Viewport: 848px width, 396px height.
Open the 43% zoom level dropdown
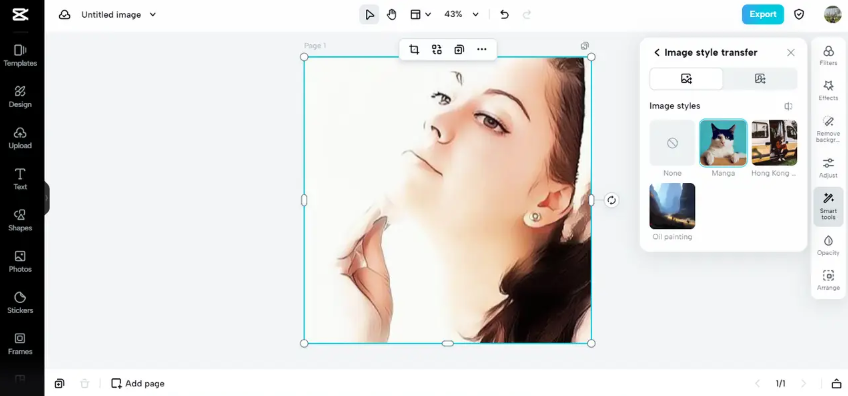coord(461,15)
